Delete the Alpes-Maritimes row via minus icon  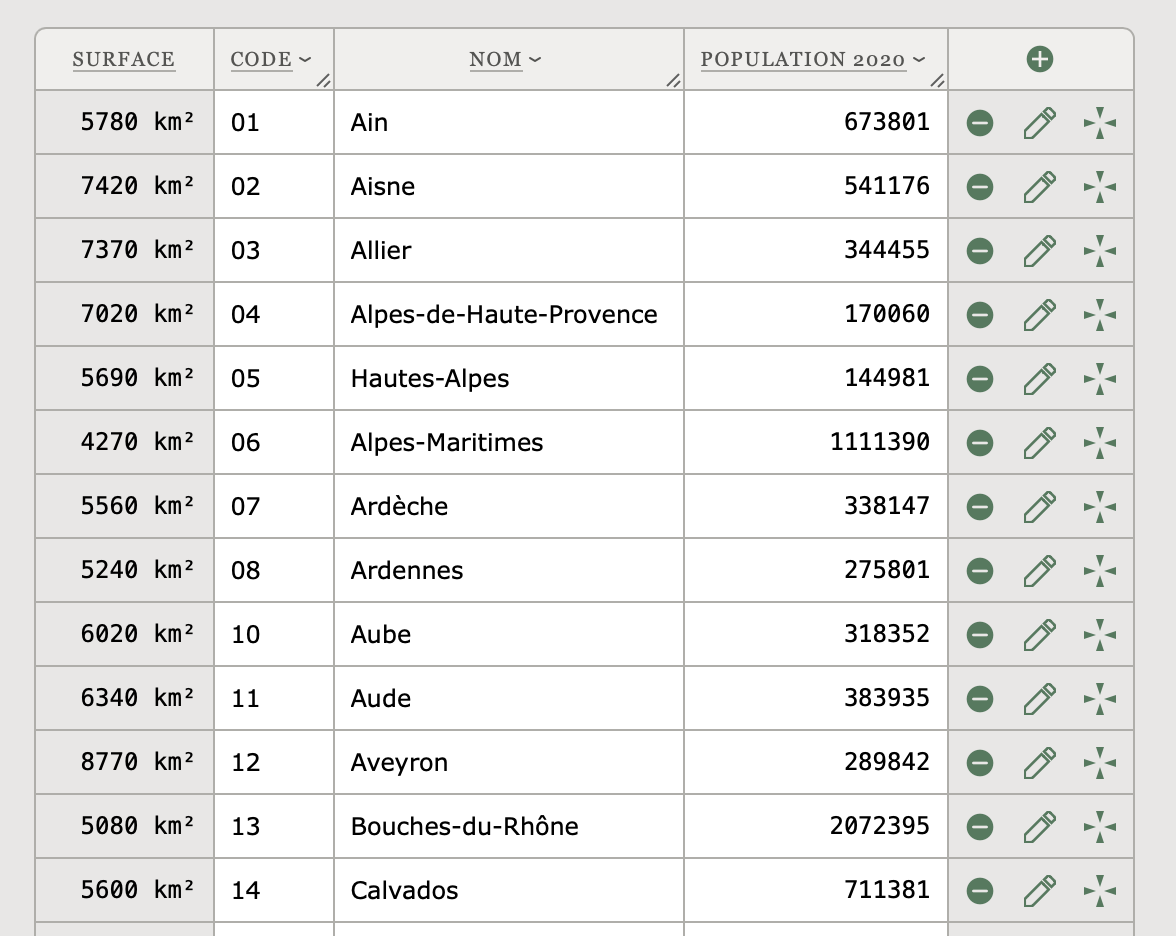click(980, 443)
